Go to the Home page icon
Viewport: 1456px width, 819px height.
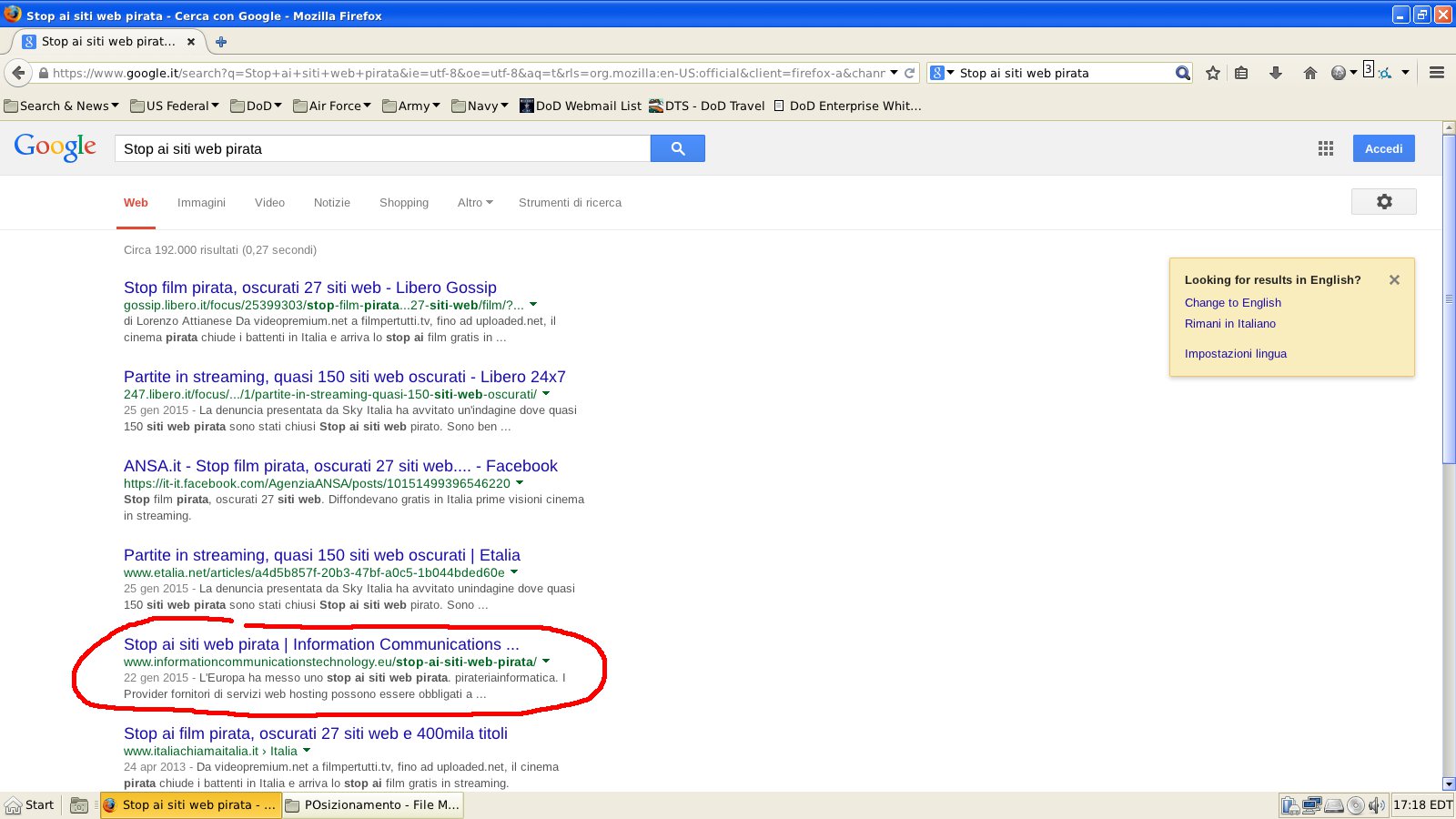click(1310, 73)
